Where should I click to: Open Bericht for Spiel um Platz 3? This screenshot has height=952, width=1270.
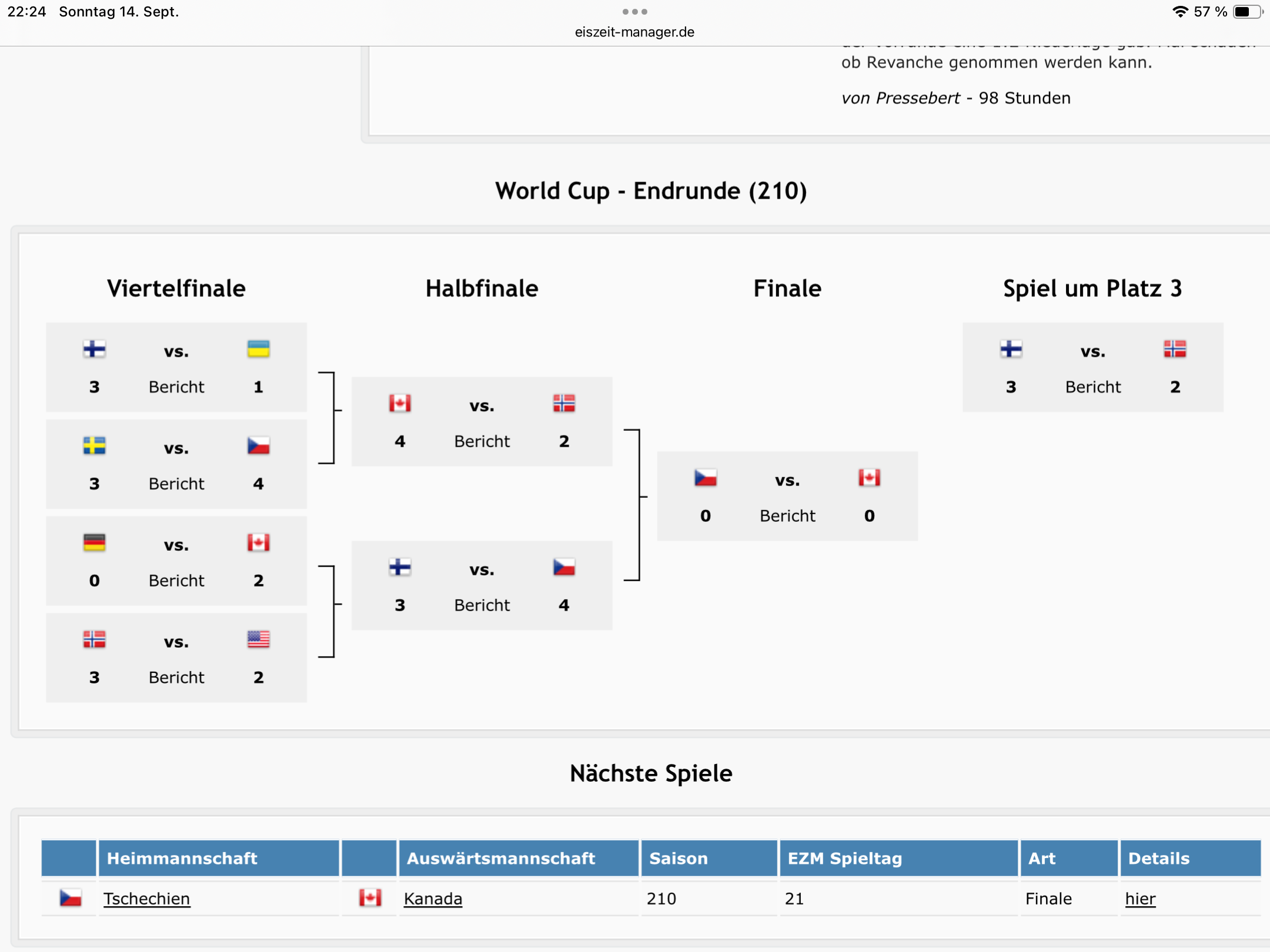pos(1092,387)
